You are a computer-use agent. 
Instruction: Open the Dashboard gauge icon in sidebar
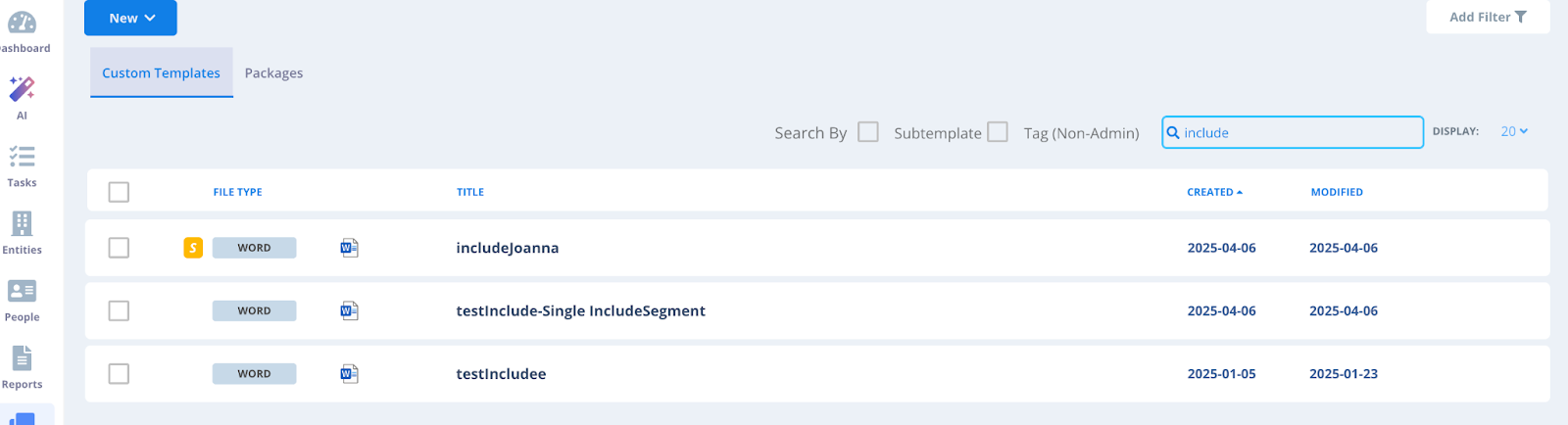click(x=22, y=22)
